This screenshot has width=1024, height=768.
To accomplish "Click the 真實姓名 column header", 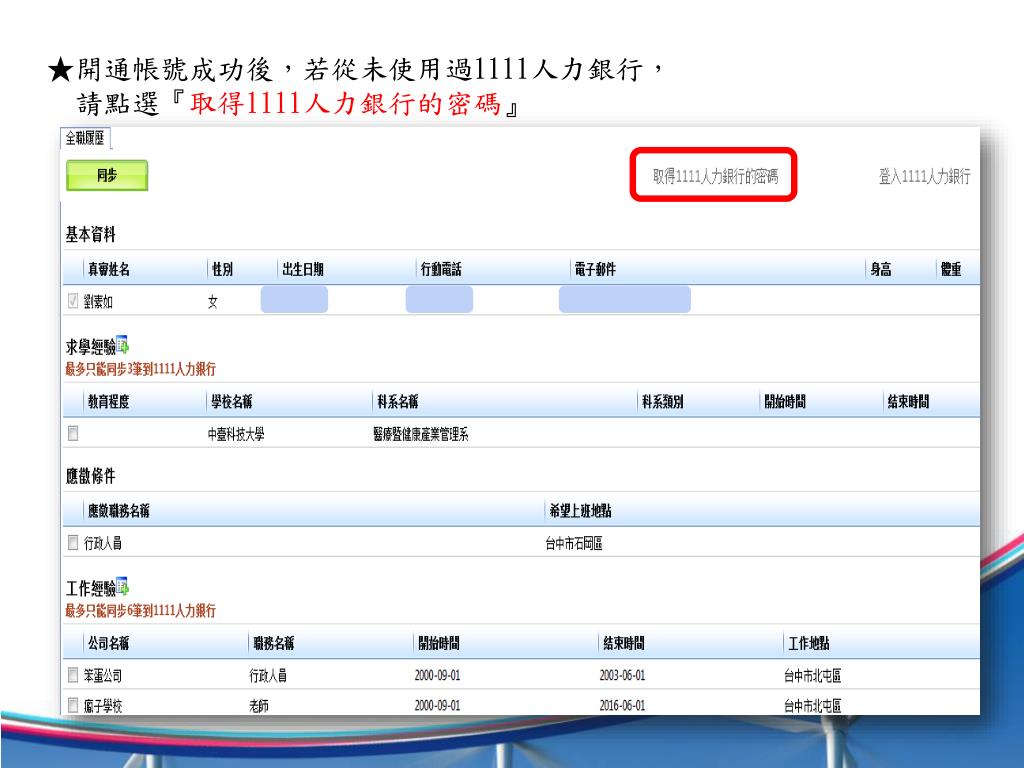I will click(109, 269).
